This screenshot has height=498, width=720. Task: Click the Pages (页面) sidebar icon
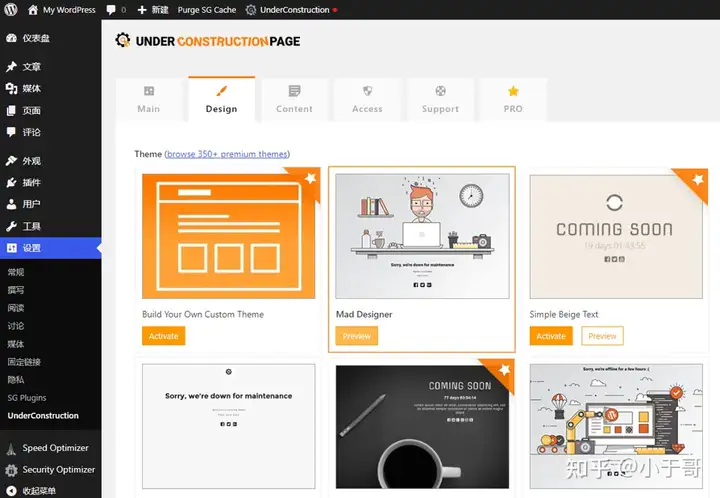pos(11,110)
